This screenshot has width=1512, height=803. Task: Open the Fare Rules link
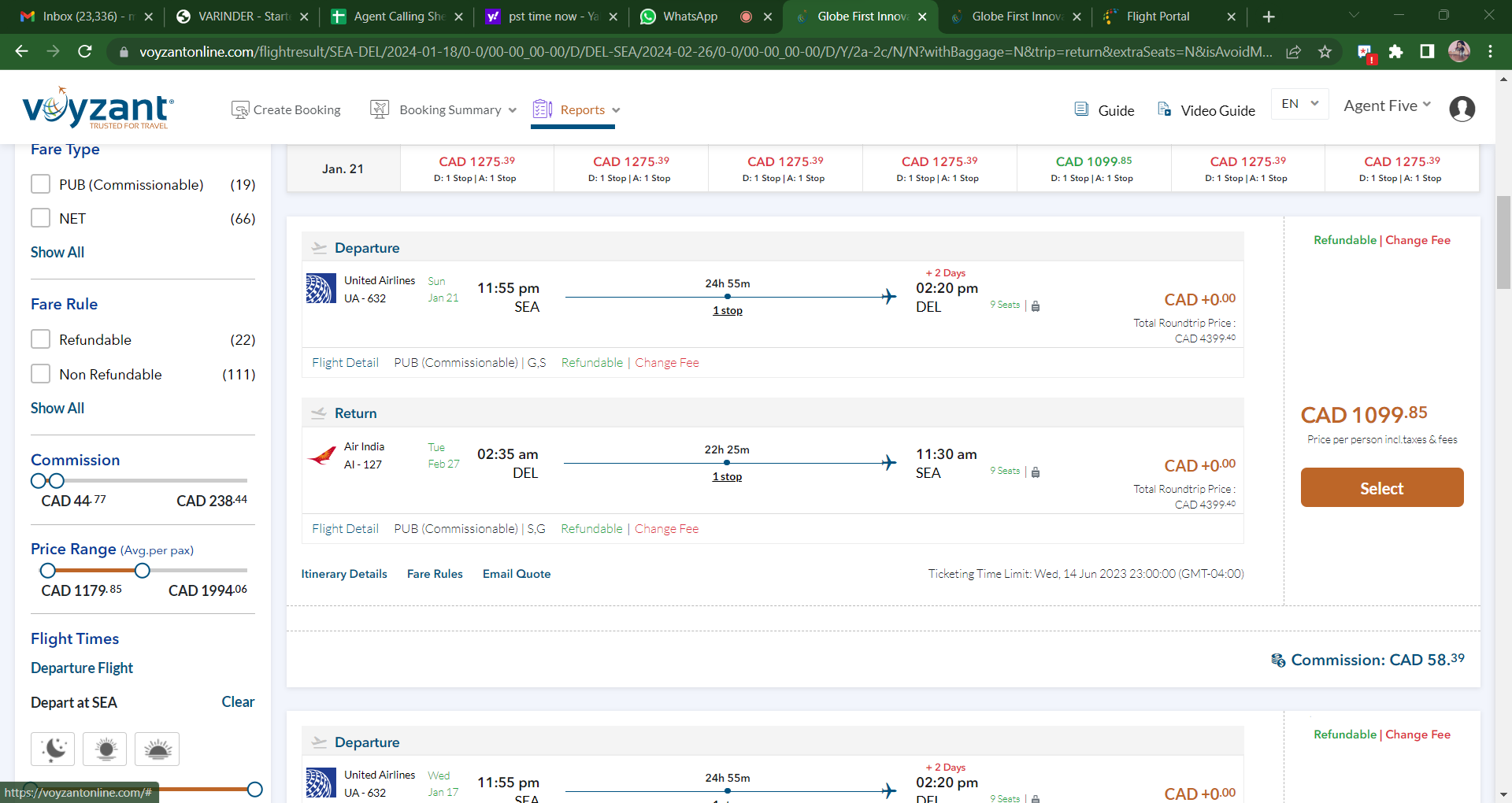tap(435, 574)
